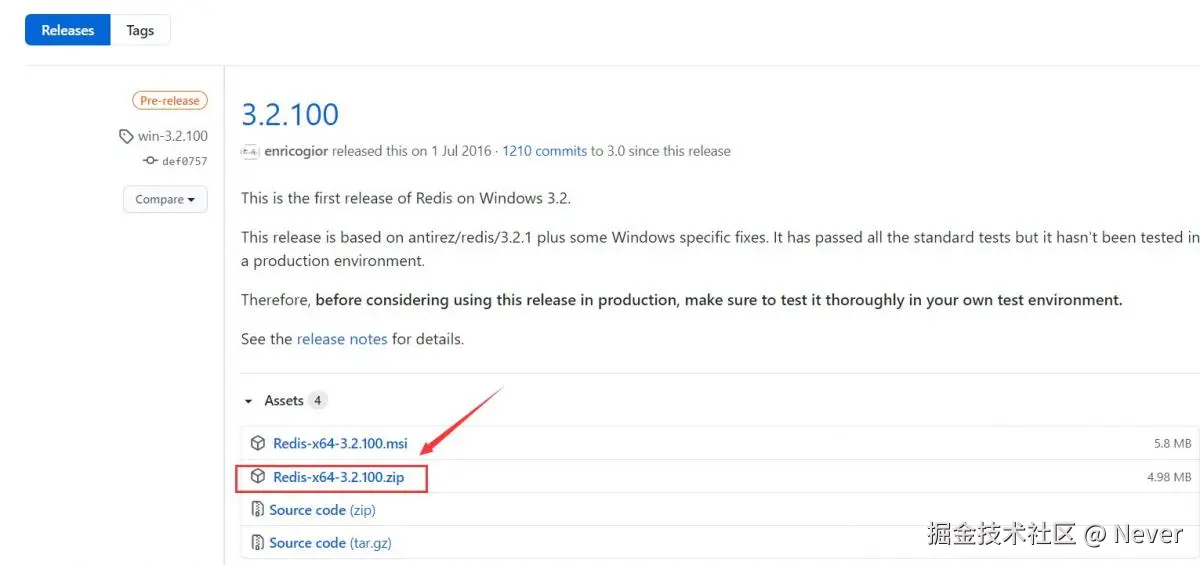Open commit hash def0757

(x=185, y=161)
